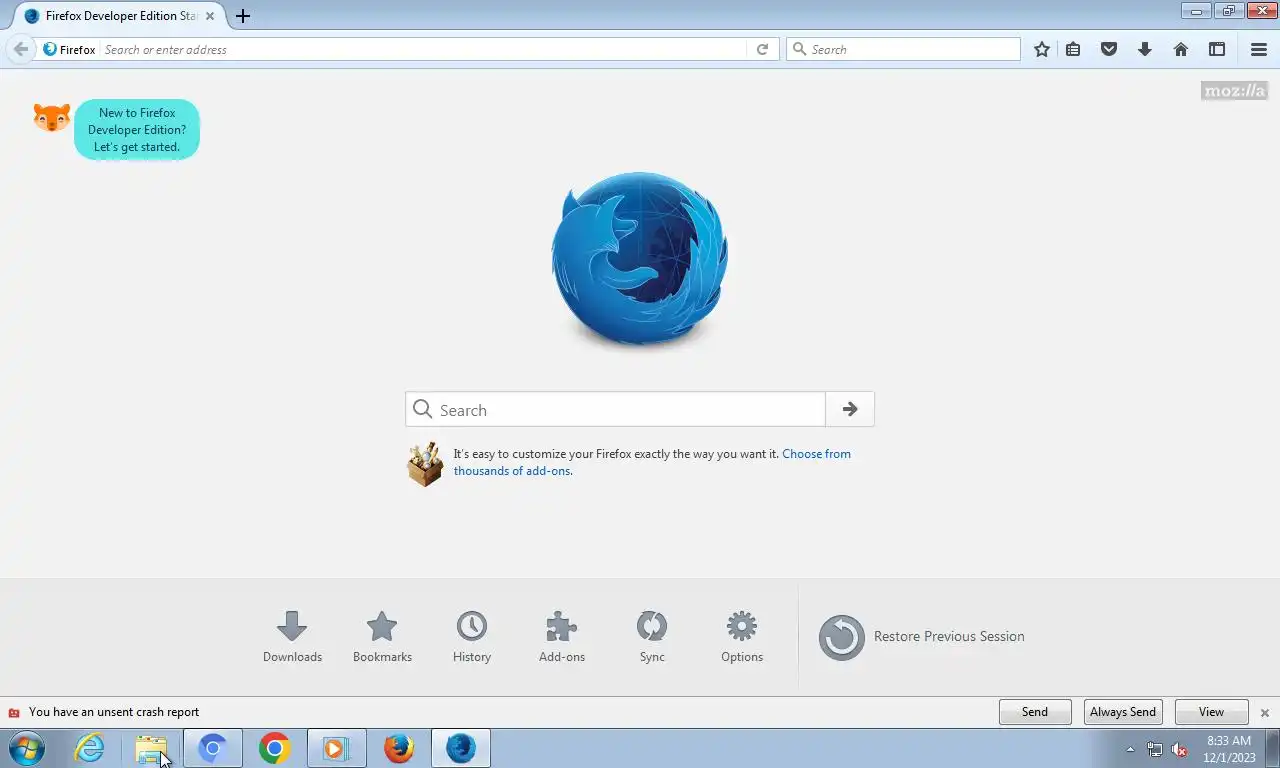Open the media player taskbar icon
This screenshot has height=768, width=1280.
(336, 748)
